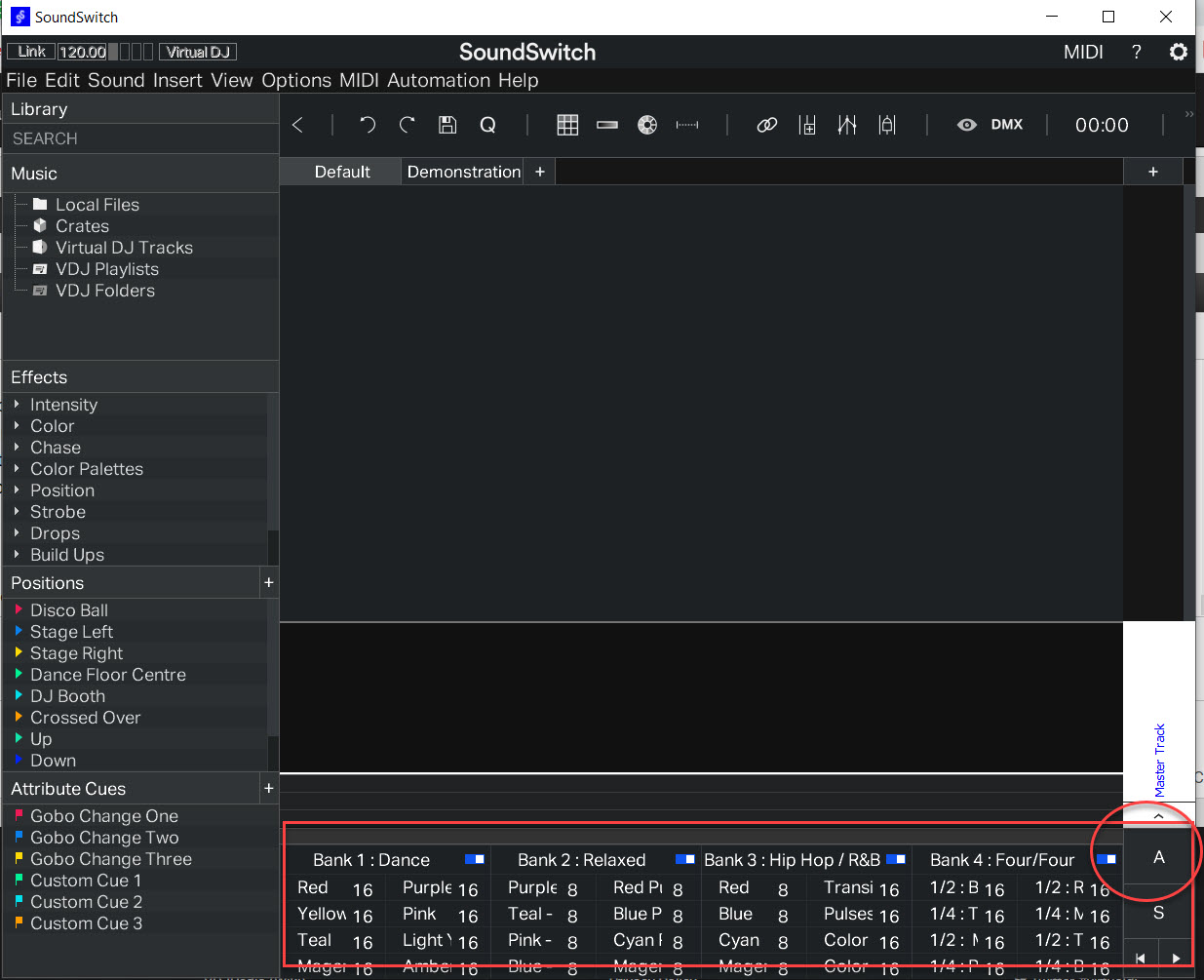Click the fader with plus toolbar icon
The image size is (1204, 980).
(807, 125)
